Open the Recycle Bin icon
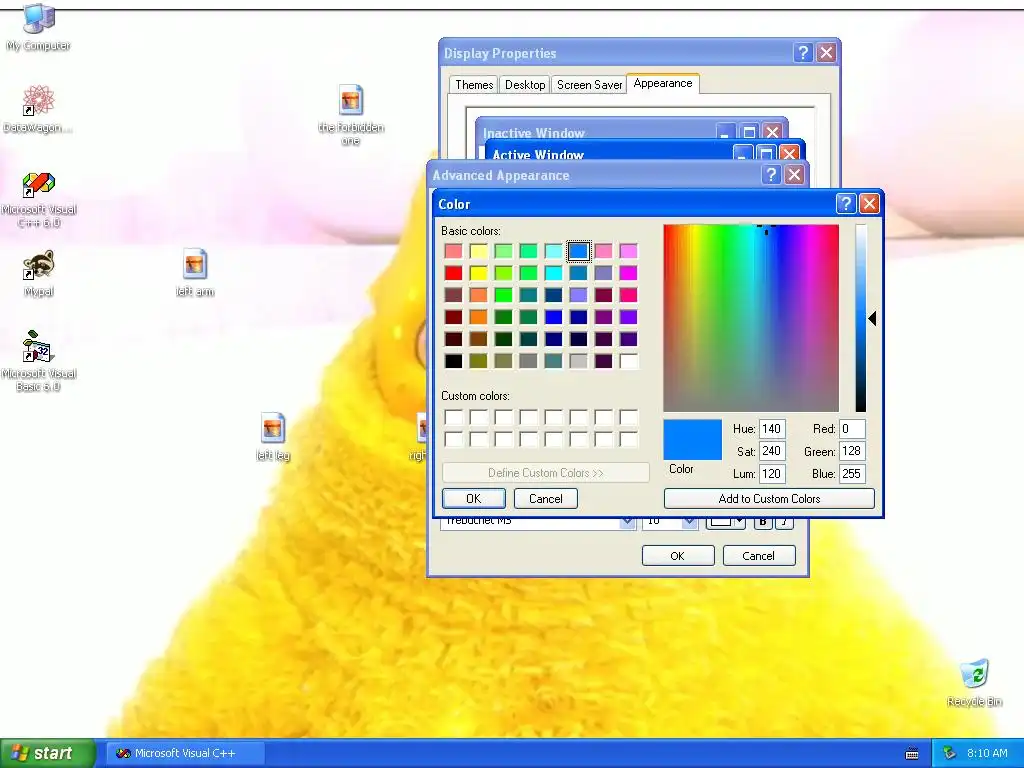Image resolution: width=1024 pixels, height=768 pixels. pyautogui.click(x=974, y=683)
